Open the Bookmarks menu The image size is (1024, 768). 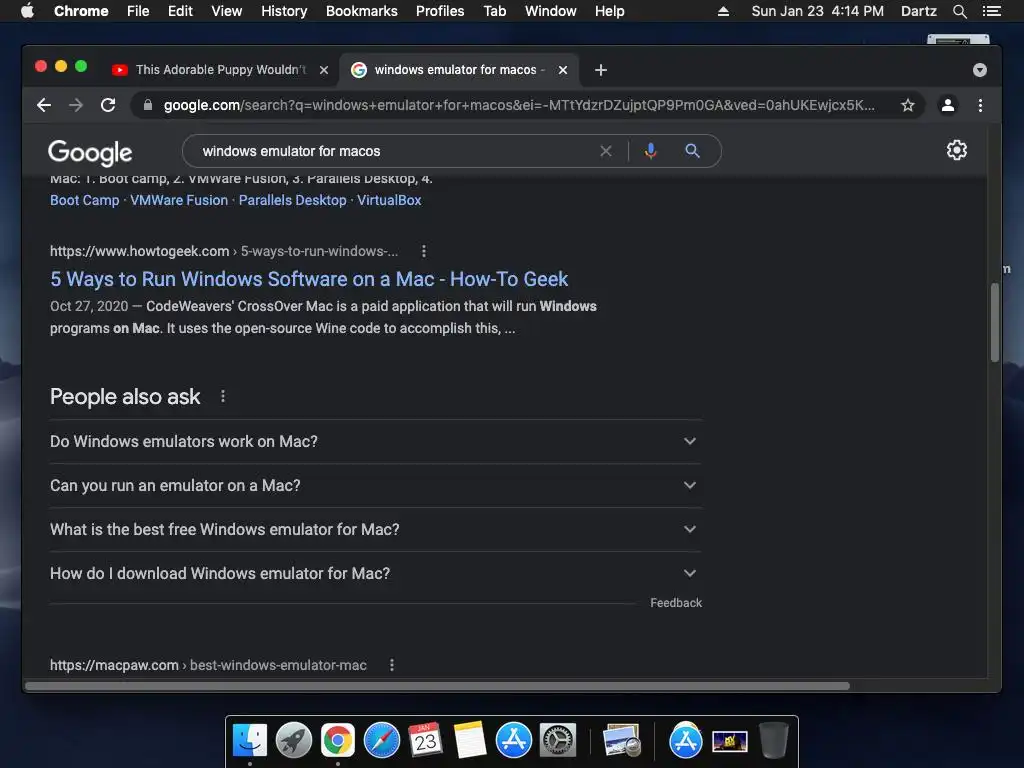(362, 11)
